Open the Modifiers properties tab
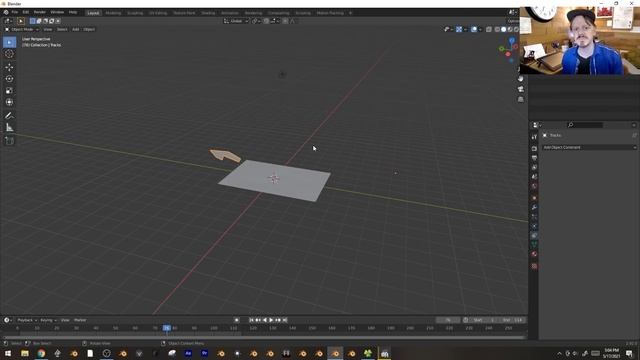This screenshot has height=360, width=640. coord(534,207)
